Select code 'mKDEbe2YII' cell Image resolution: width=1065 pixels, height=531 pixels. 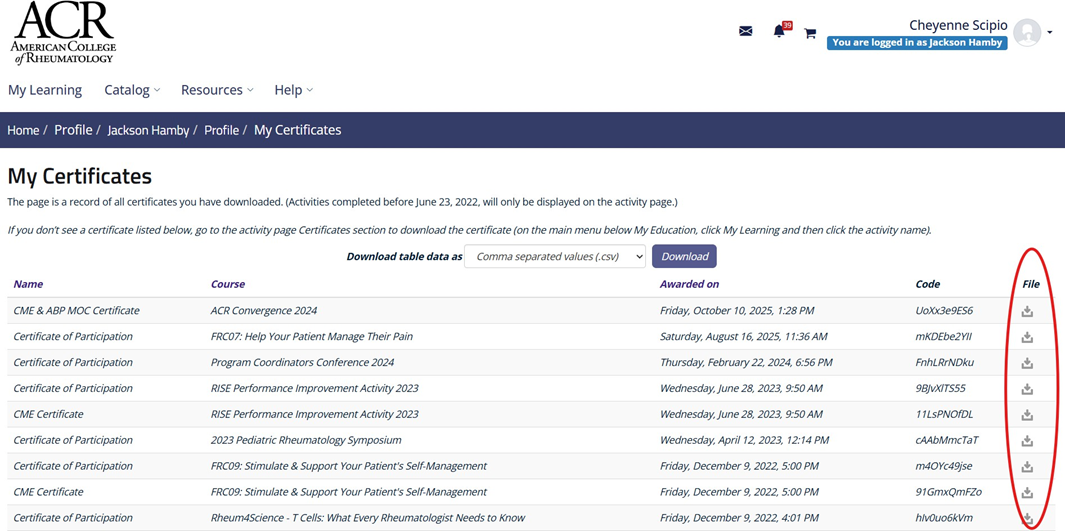point(943,337)
